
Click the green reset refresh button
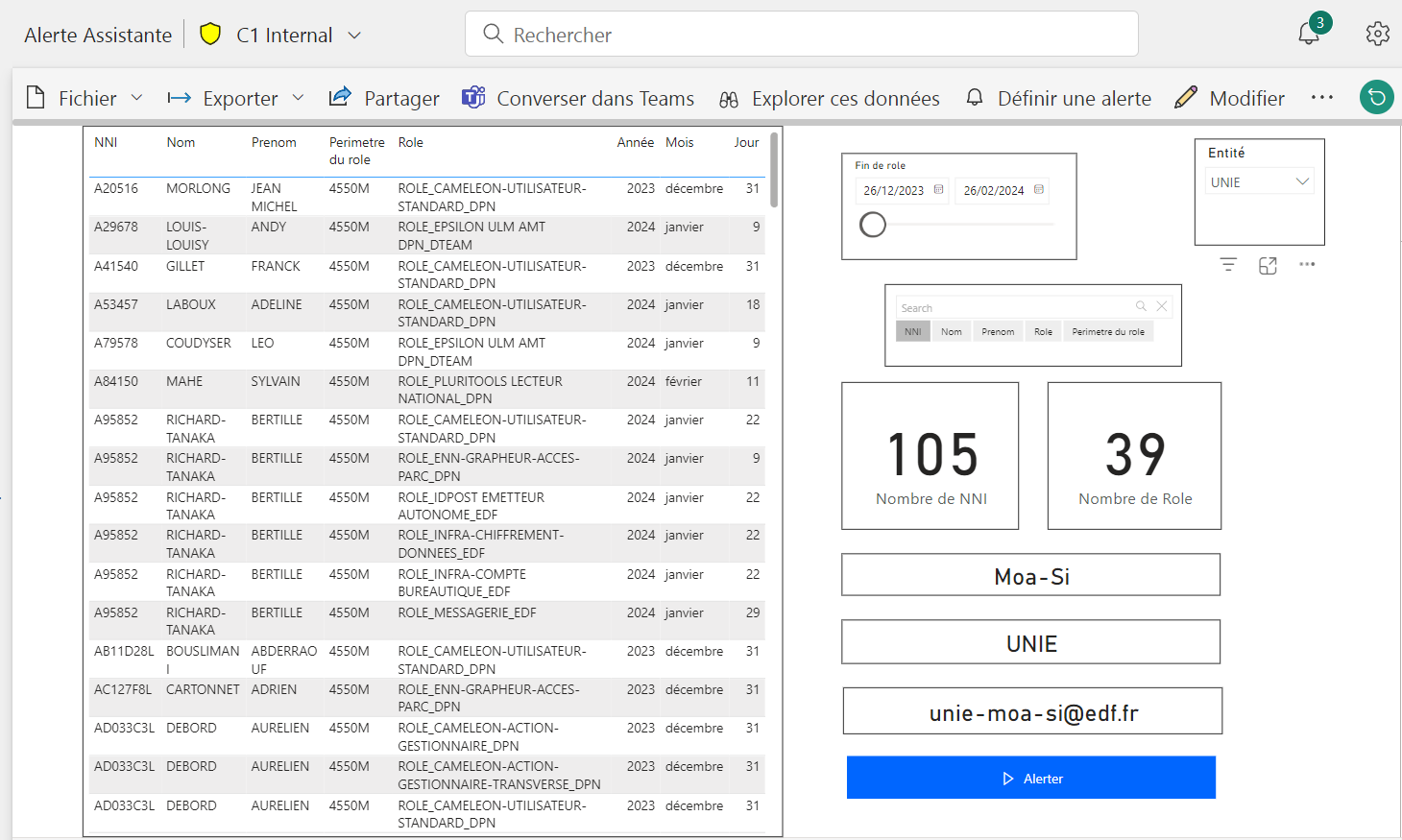(1377, 97)
